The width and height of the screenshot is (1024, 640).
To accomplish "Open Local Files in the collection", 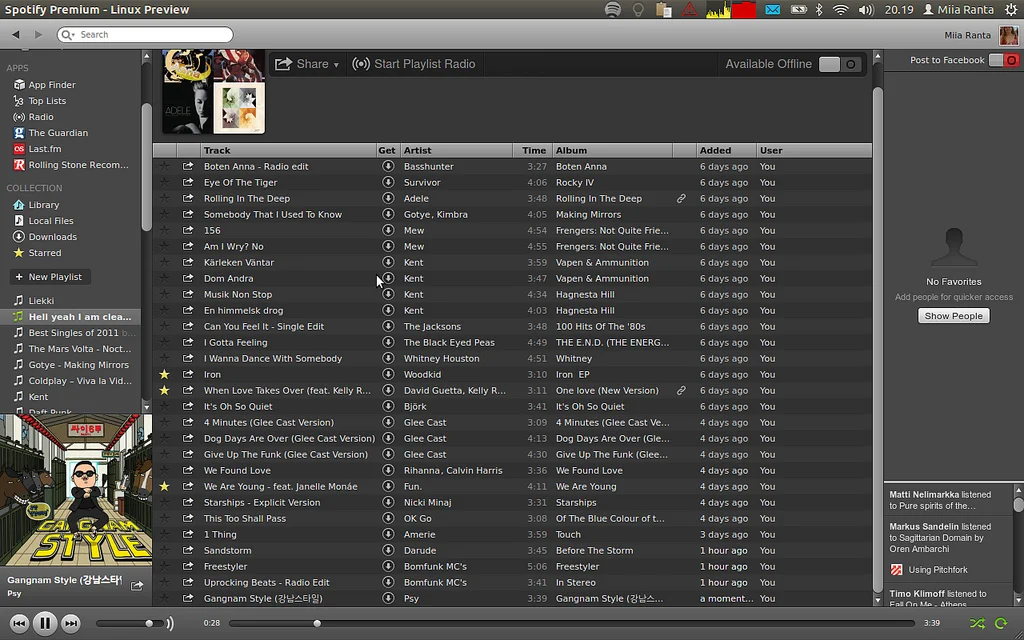I will [43, 221].
